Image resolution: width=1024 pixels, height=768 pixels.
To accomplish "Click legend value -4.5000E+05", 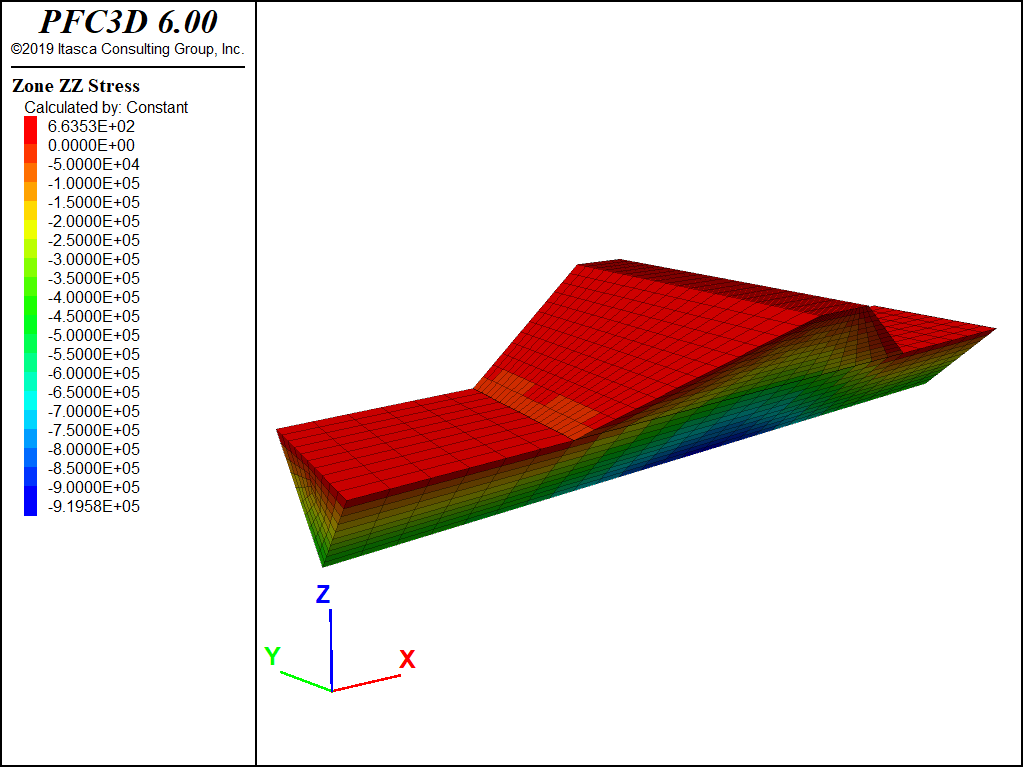I will click(x=94, y=316).
